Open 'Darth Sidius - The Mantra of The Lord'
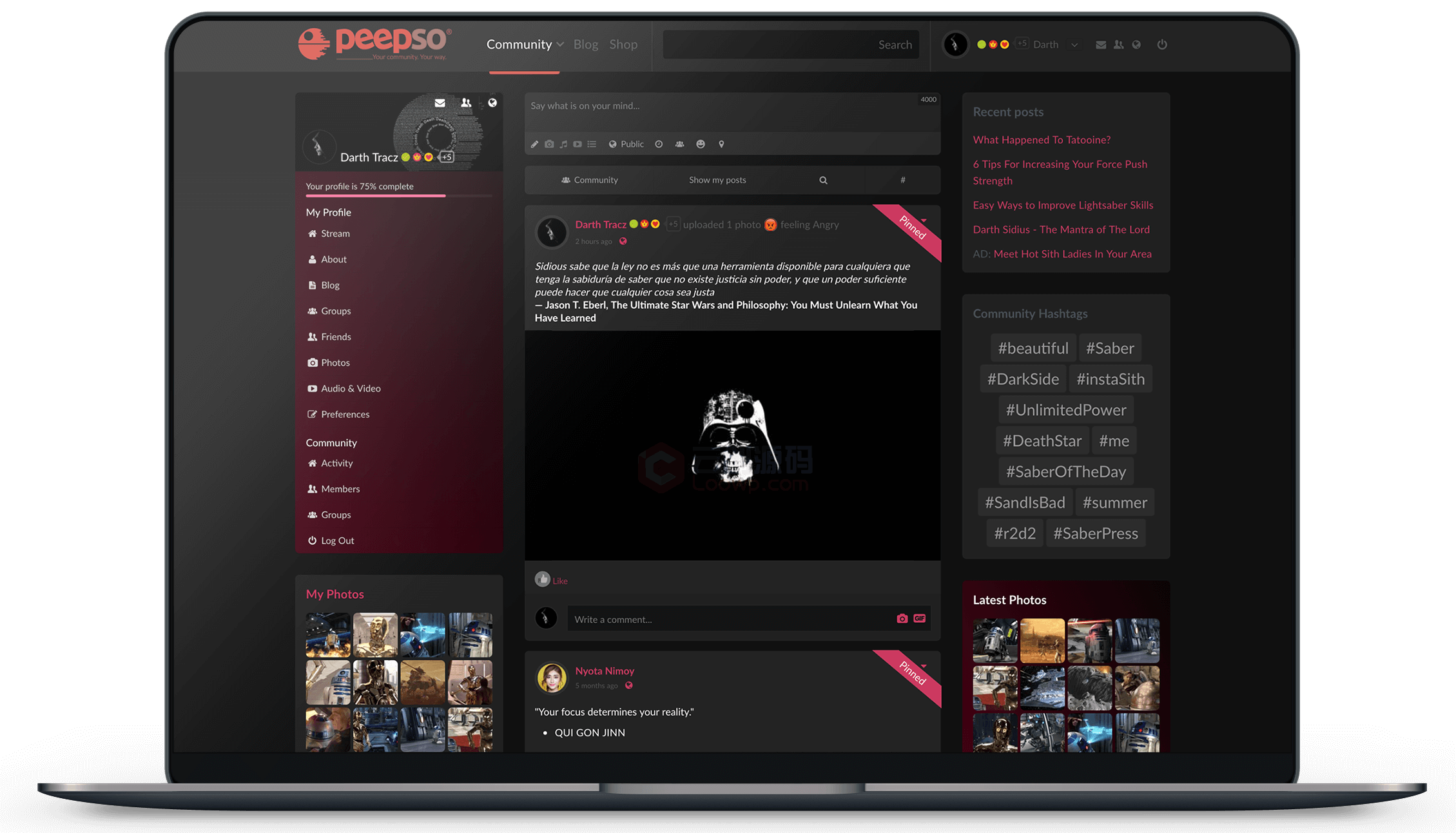The height and width of the screenshot is (833, 1456). click(1061, 230)
